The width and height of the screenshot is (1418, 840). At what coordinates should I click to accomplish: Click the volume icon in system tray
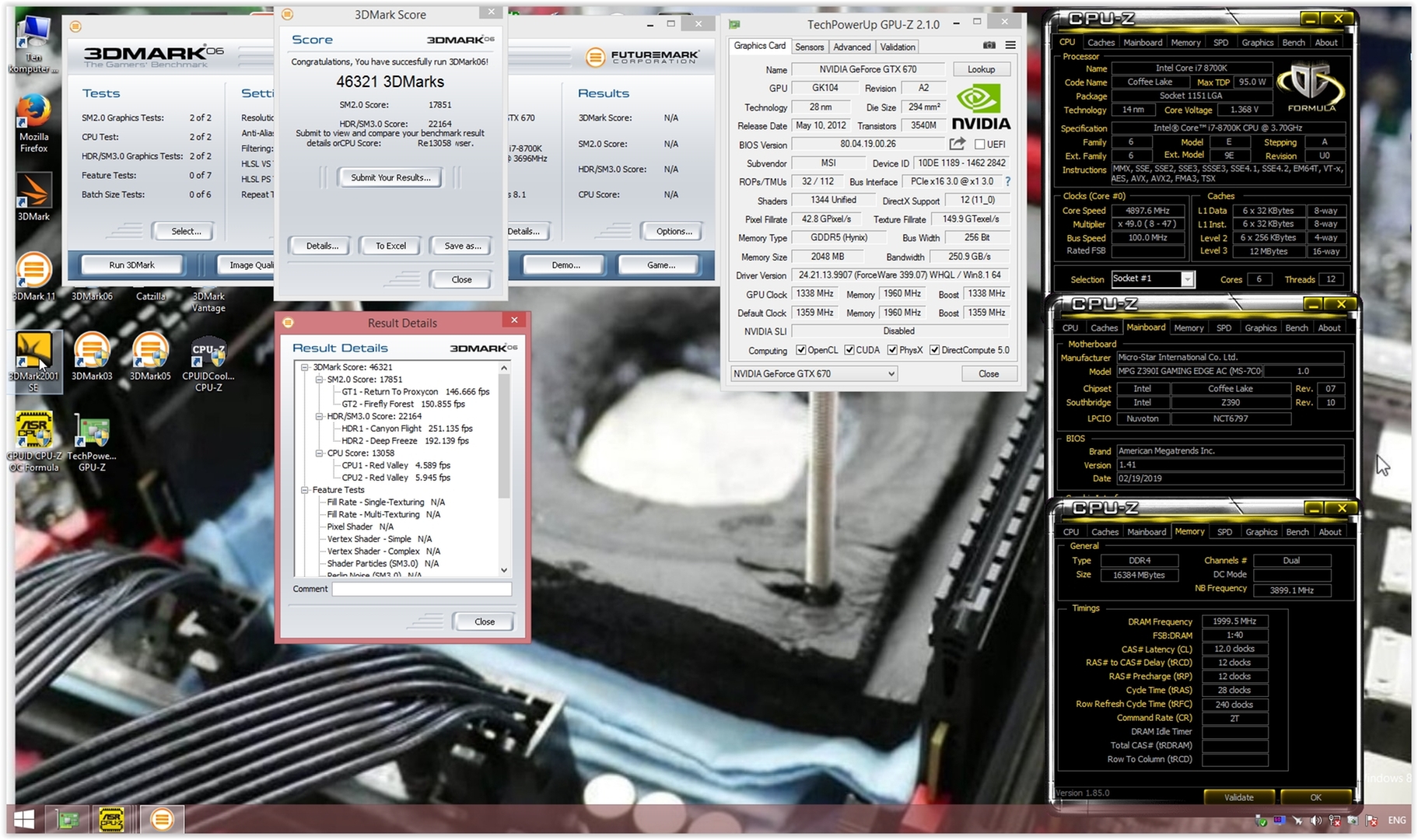1315,821
